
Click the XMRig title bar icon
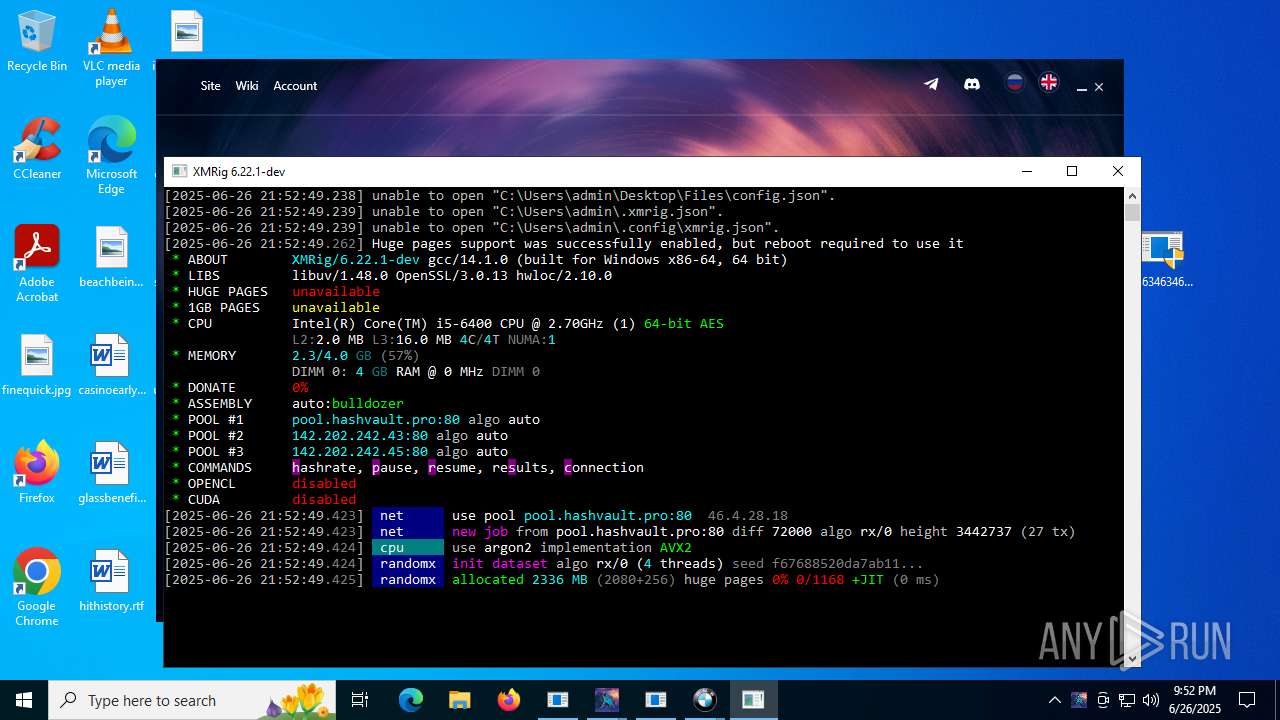179,172
